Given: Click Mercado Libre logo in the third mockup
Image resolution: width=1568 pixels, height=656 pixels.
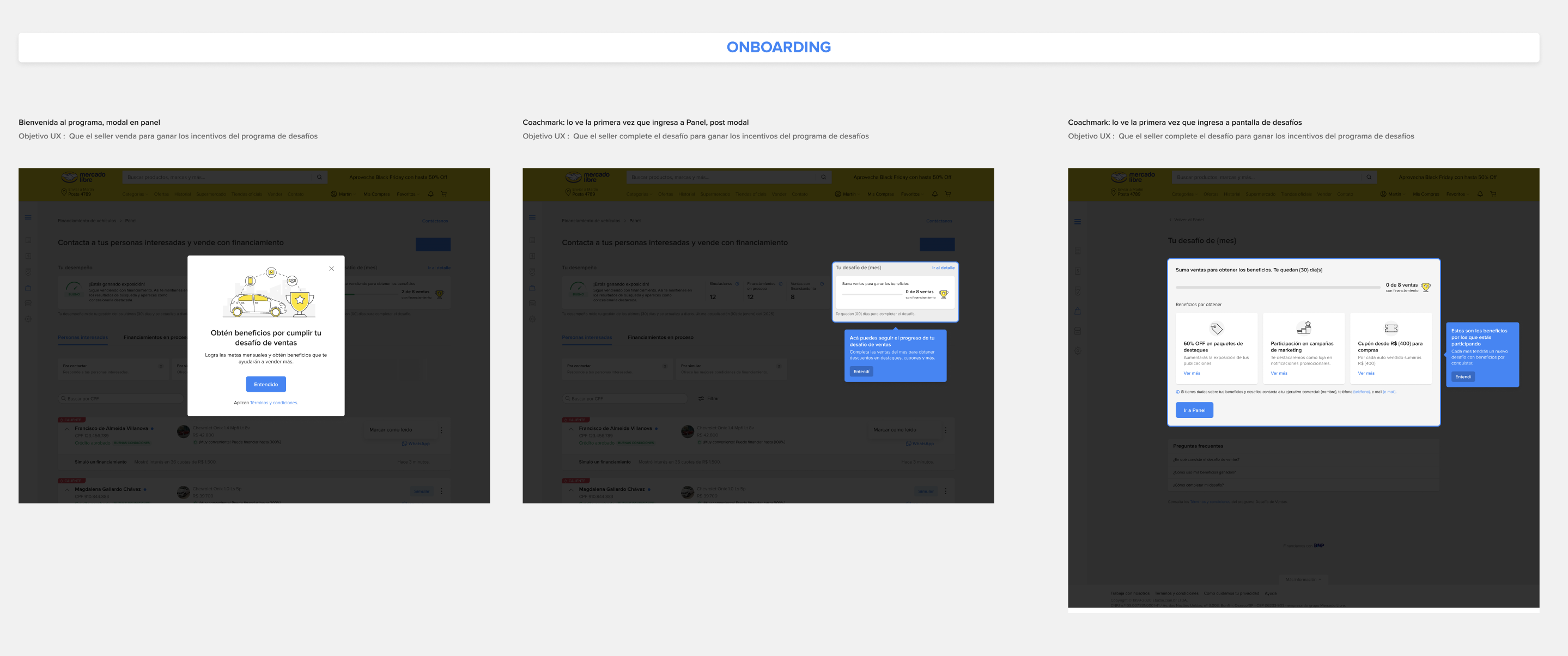Looking at the screenshot, I should (x=1133, y=177).
